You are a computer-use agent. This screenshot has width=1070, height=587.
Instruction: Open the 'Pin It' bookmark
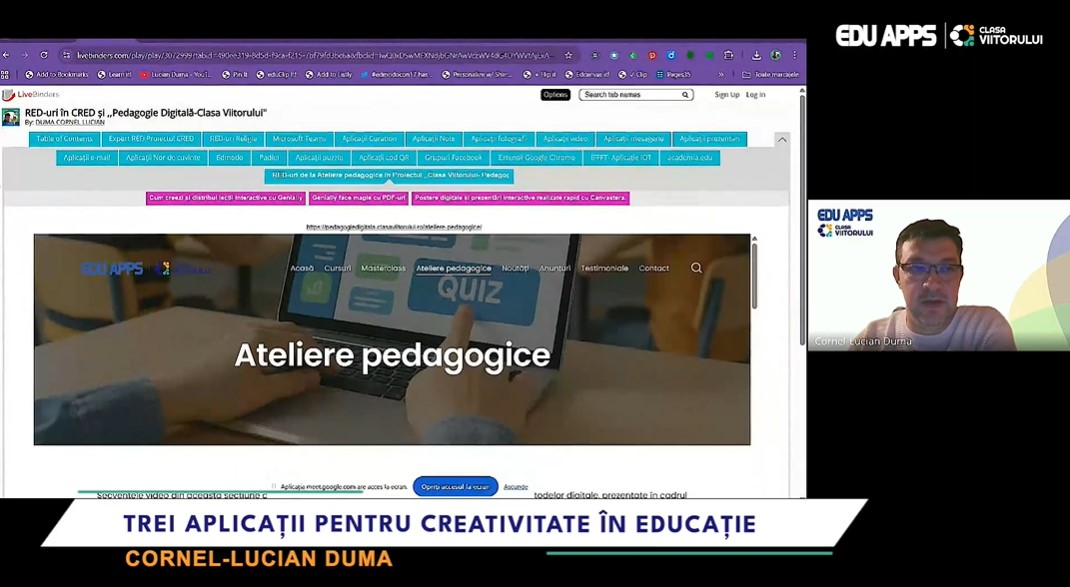[x=235, y=74]
